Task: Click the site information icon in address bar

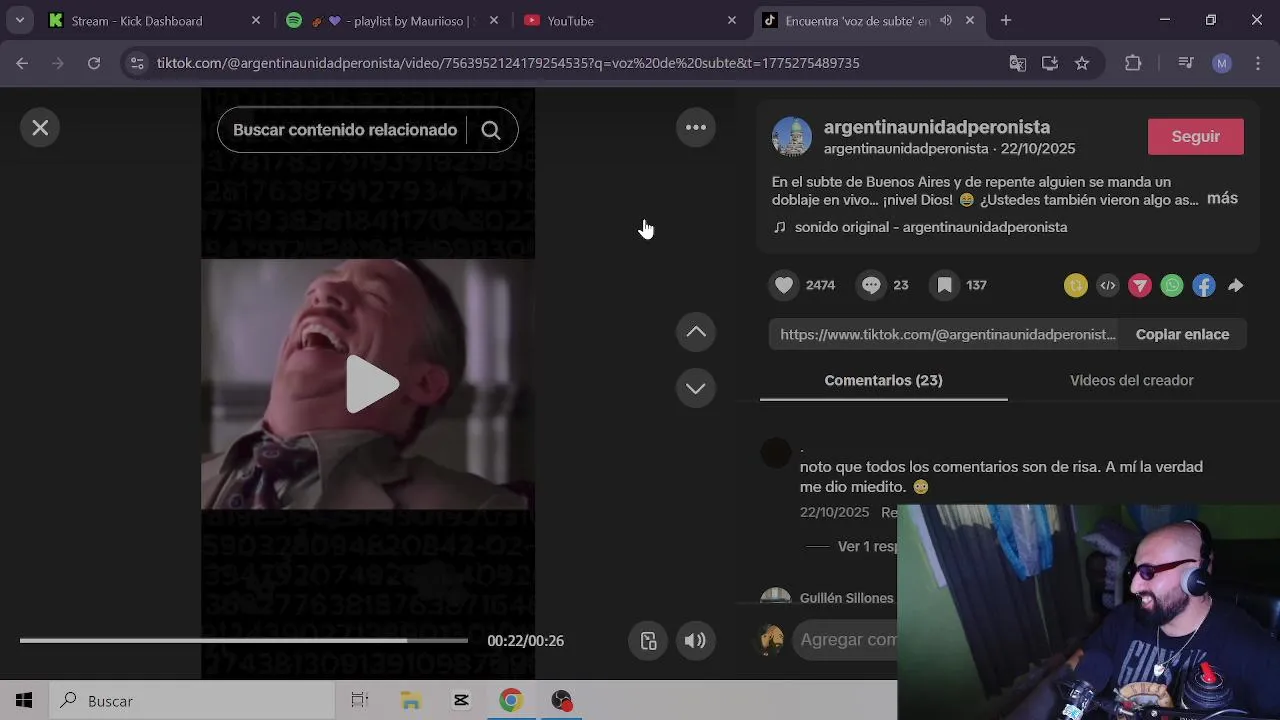Action: 138,63
